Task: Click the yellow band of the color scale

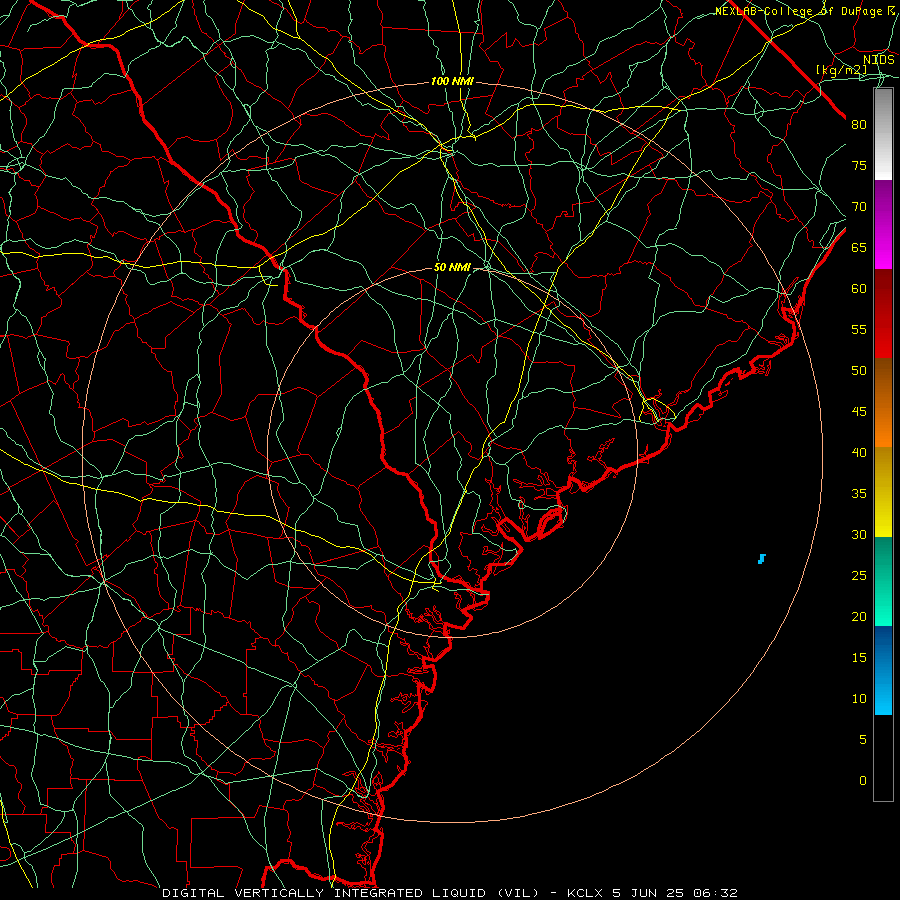Action: click(x=883, y=492)
